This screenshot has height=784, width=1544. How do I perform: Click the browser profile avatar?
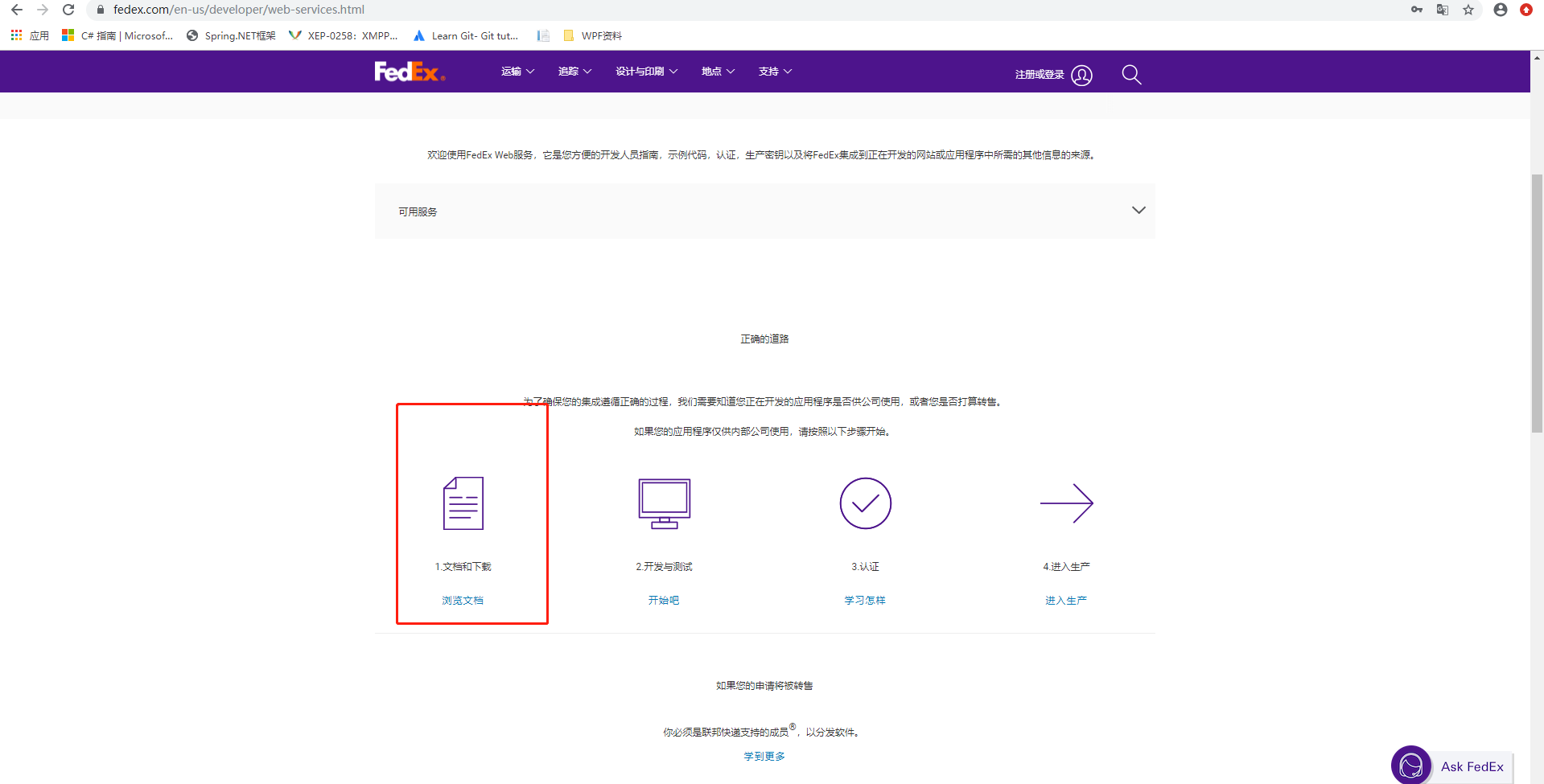[x=1500, y=10]
